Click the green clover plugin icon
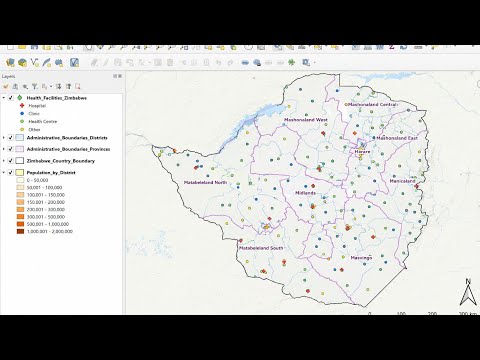480x360 pixels. [292, 62]
